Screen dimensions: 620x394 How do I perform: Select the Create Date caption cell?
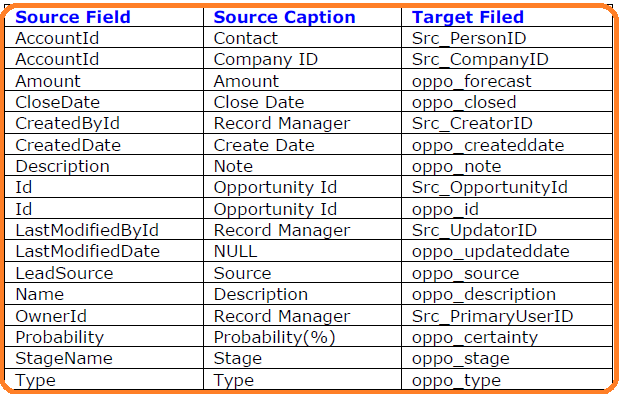[x=302, y=145]
